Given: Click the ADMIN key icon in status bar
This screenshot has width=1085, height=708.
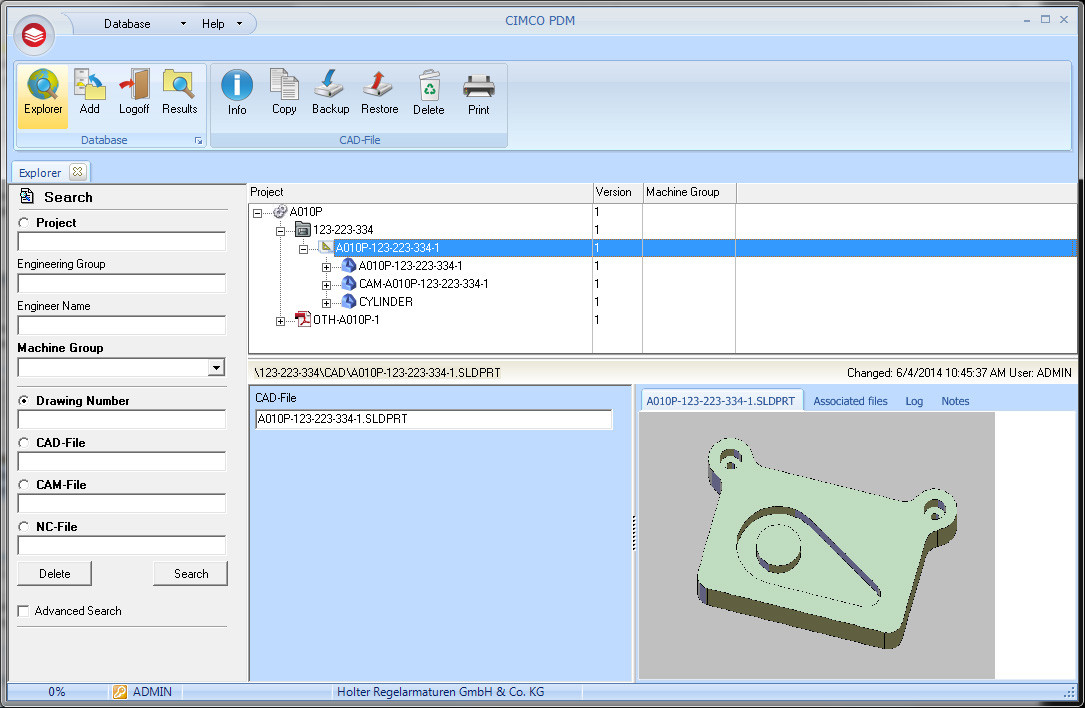Looking at the screenshot, I should click(120, 691).
